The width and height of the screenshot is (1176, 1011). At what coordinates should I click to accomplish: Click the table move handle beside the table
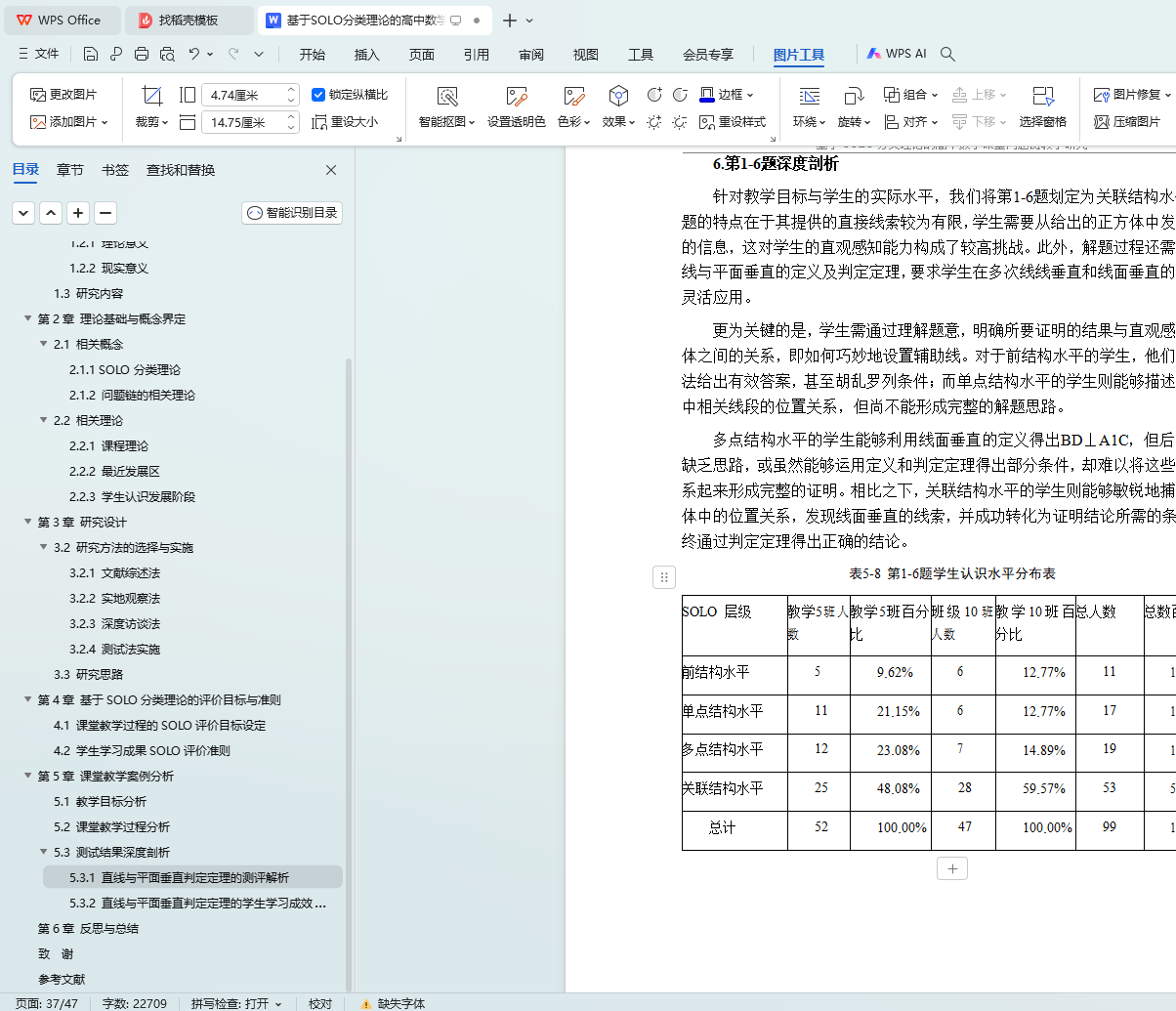pyautogui.click(x=664, y=577)
